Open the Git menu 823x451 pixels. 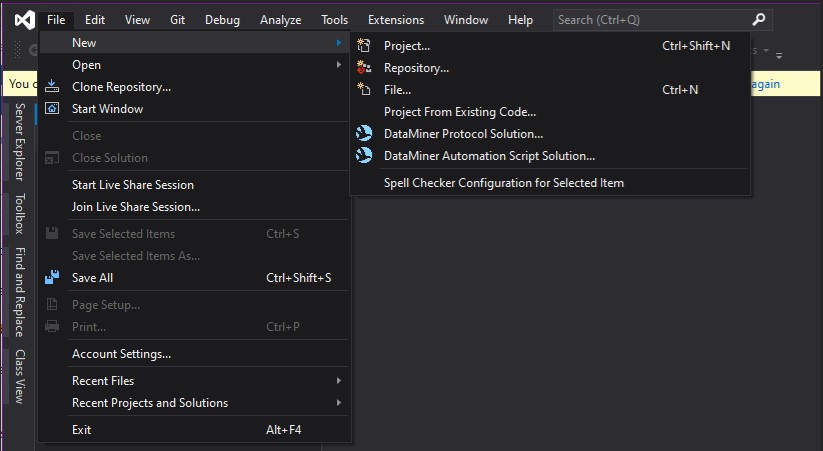tap(177, 20)
